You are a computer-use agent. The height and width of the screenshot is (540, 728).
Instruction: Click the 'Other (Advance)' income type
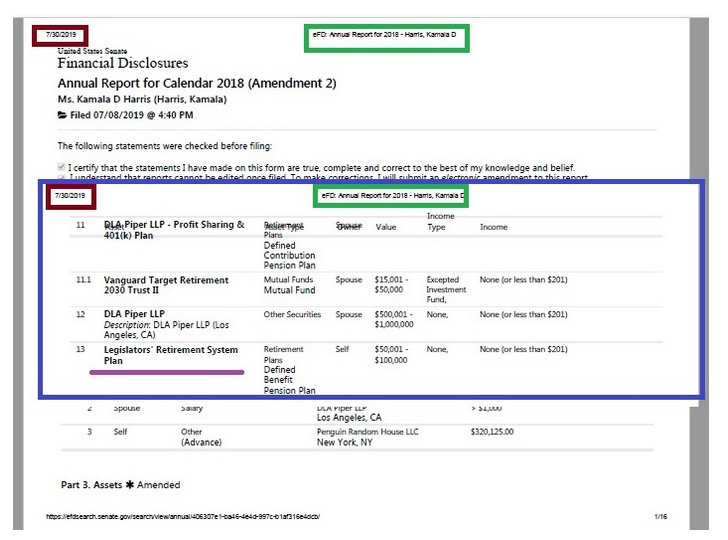point(201,437)
